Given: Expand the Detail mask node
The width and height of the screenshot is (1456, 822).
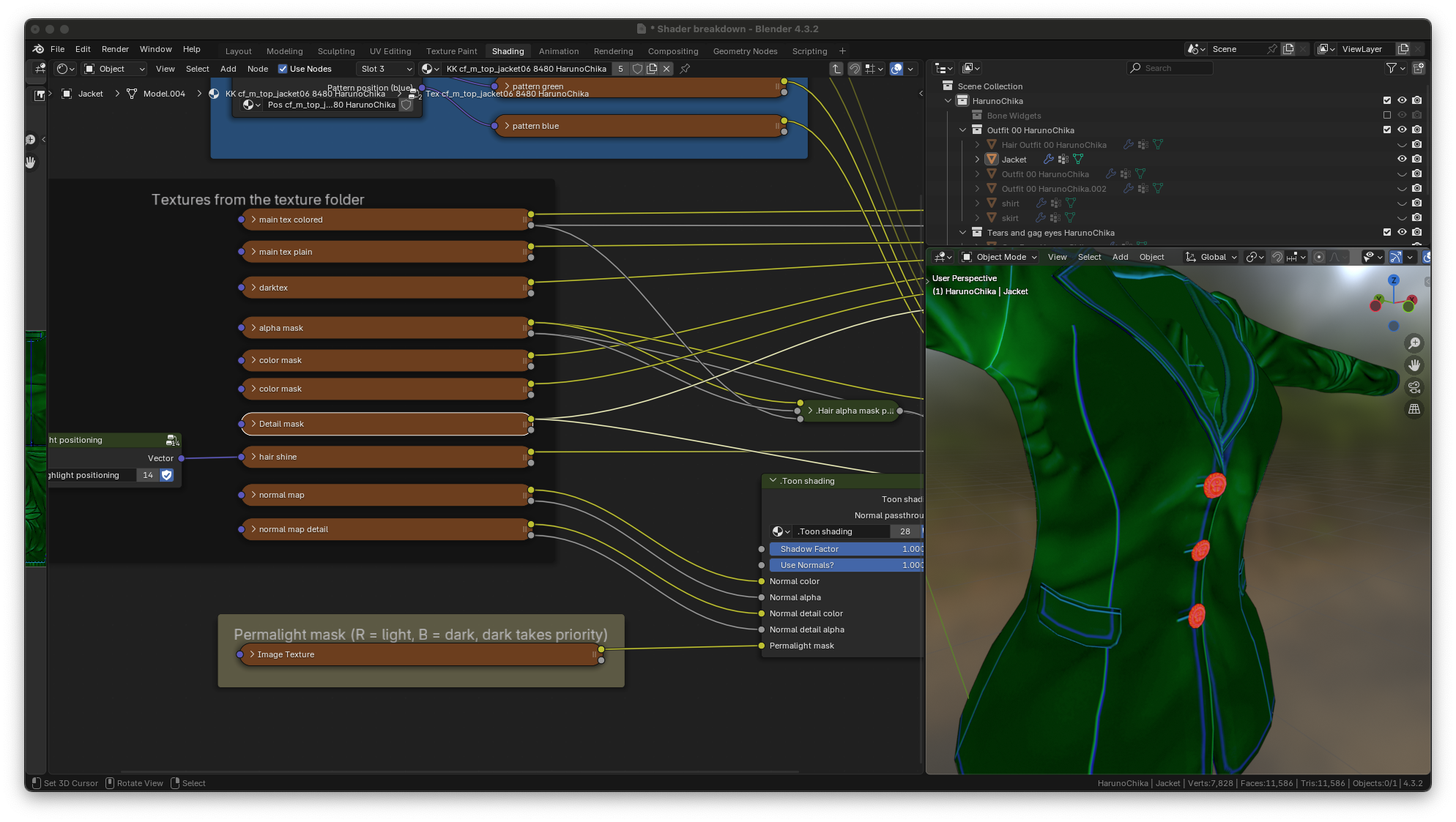Looking at the screenshot, I should (253, 424).
